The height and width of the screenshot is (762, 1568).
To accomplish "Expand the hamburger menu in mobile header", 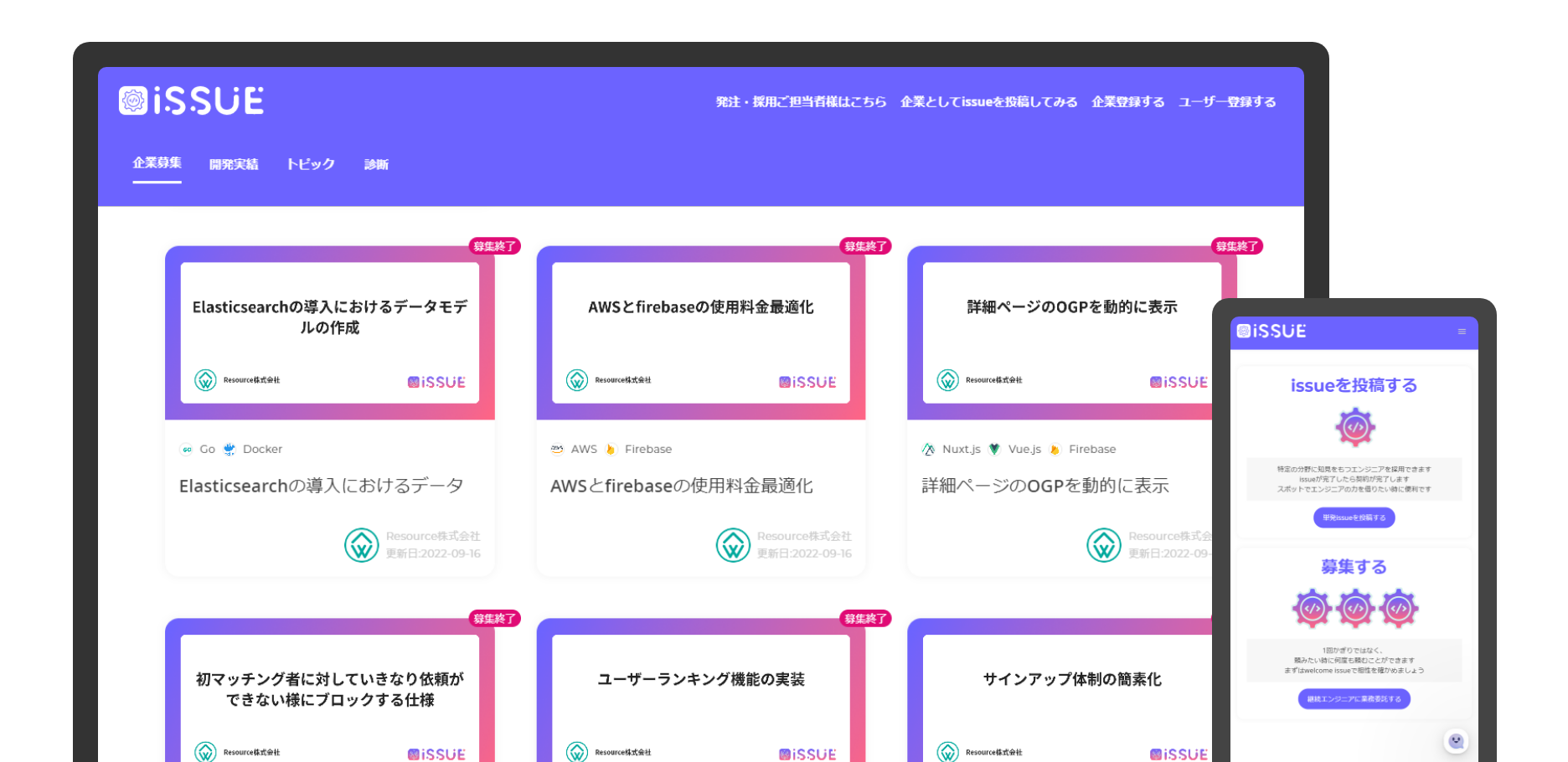I will [x=1462, y=332].
